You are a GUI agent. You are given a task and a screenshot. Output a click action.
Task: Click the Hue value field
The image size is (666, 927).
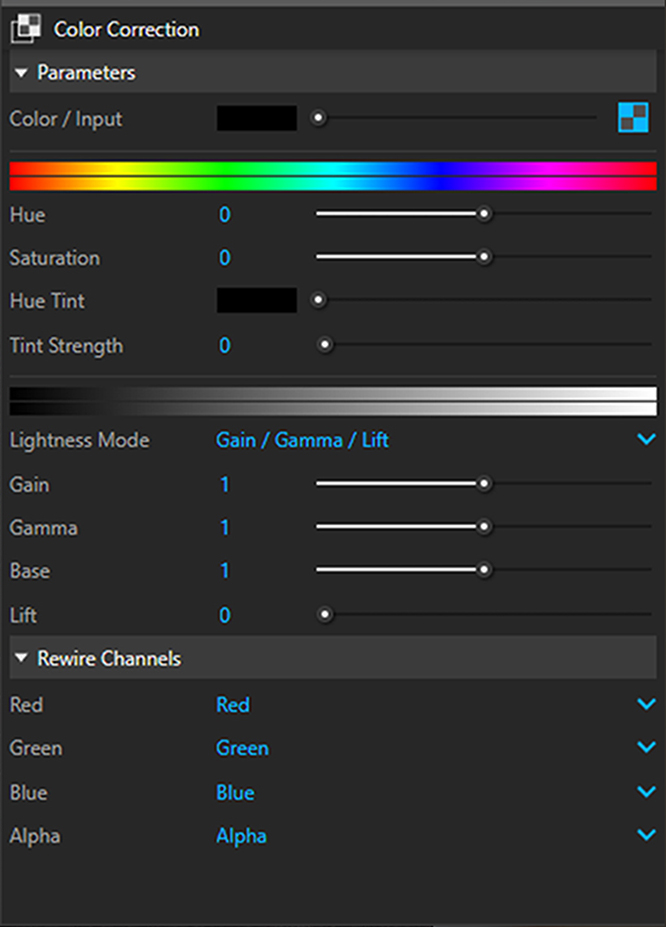tap(225, 215)
